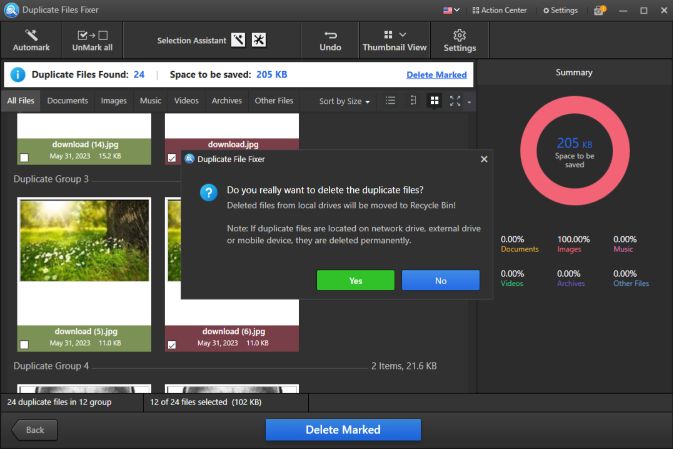The width and height of the screenshot is (673, 449).
Task: Open dropdown arrow next to expand icon
Action: tap(469, 102)
